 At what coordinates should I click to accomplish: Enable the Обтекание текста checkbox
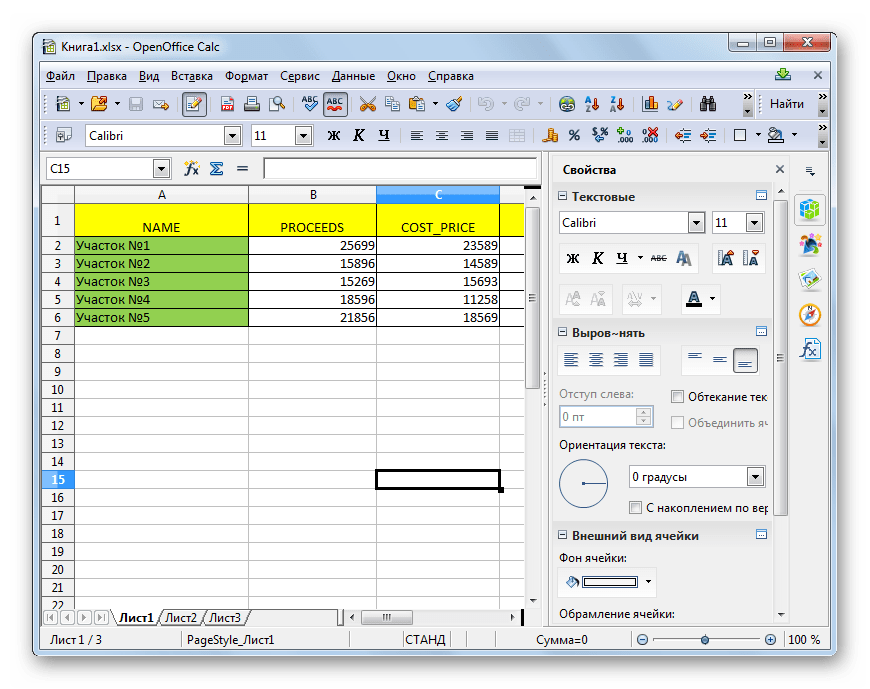click(x=678, y=397)
